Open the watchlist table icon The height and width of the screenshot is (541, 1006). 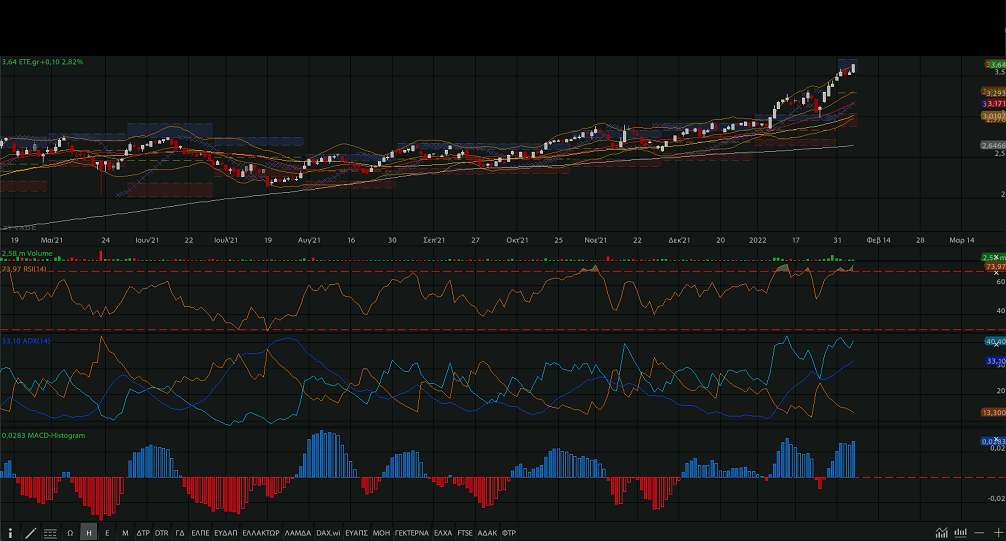point(50,533)
